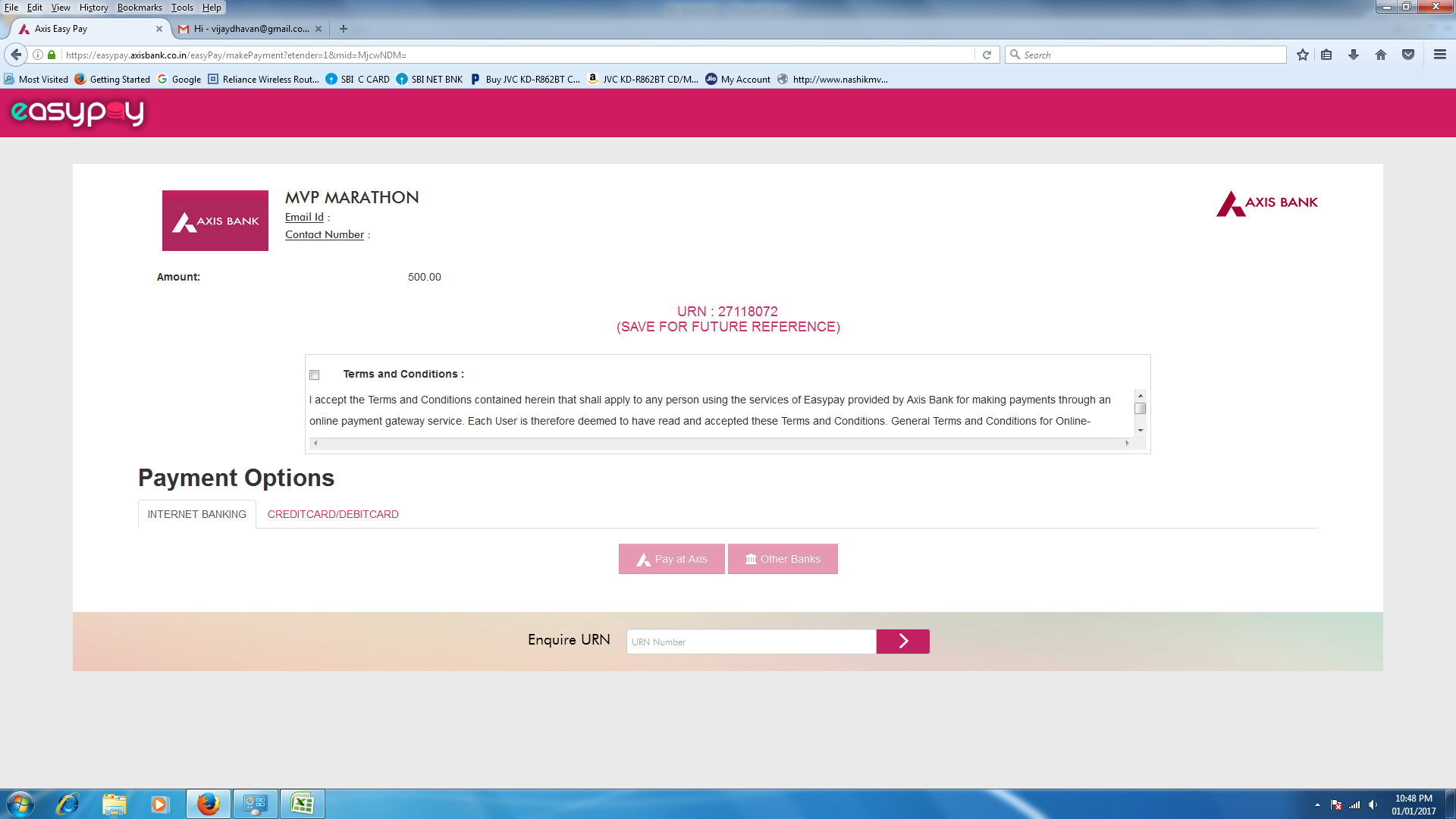Open the Bookmarks menu
This screenshot has width=1456, height=819.
pos(140,8)
